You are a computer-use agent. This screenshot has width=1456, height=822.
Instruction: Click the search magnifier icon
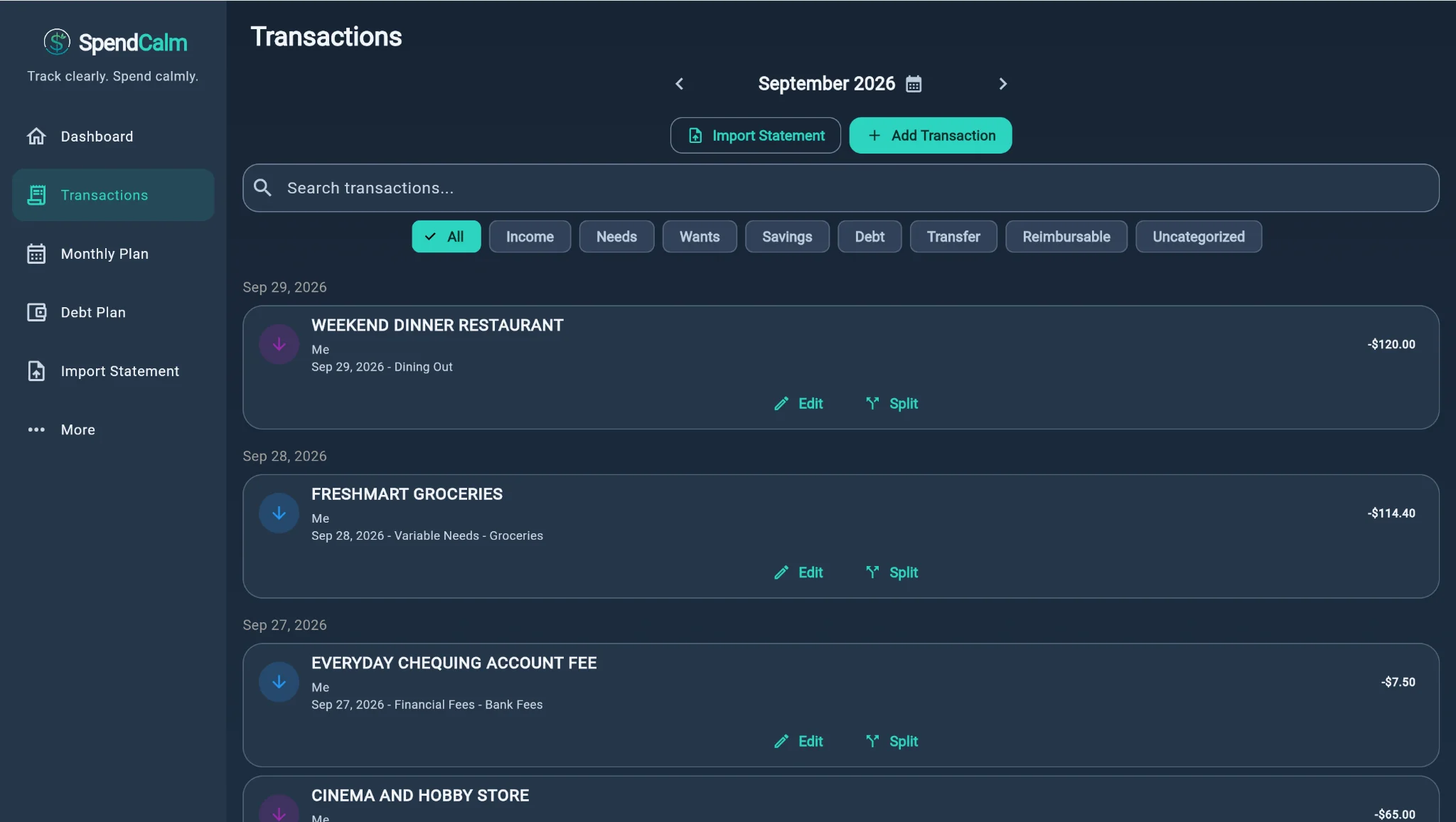(262, 188)
